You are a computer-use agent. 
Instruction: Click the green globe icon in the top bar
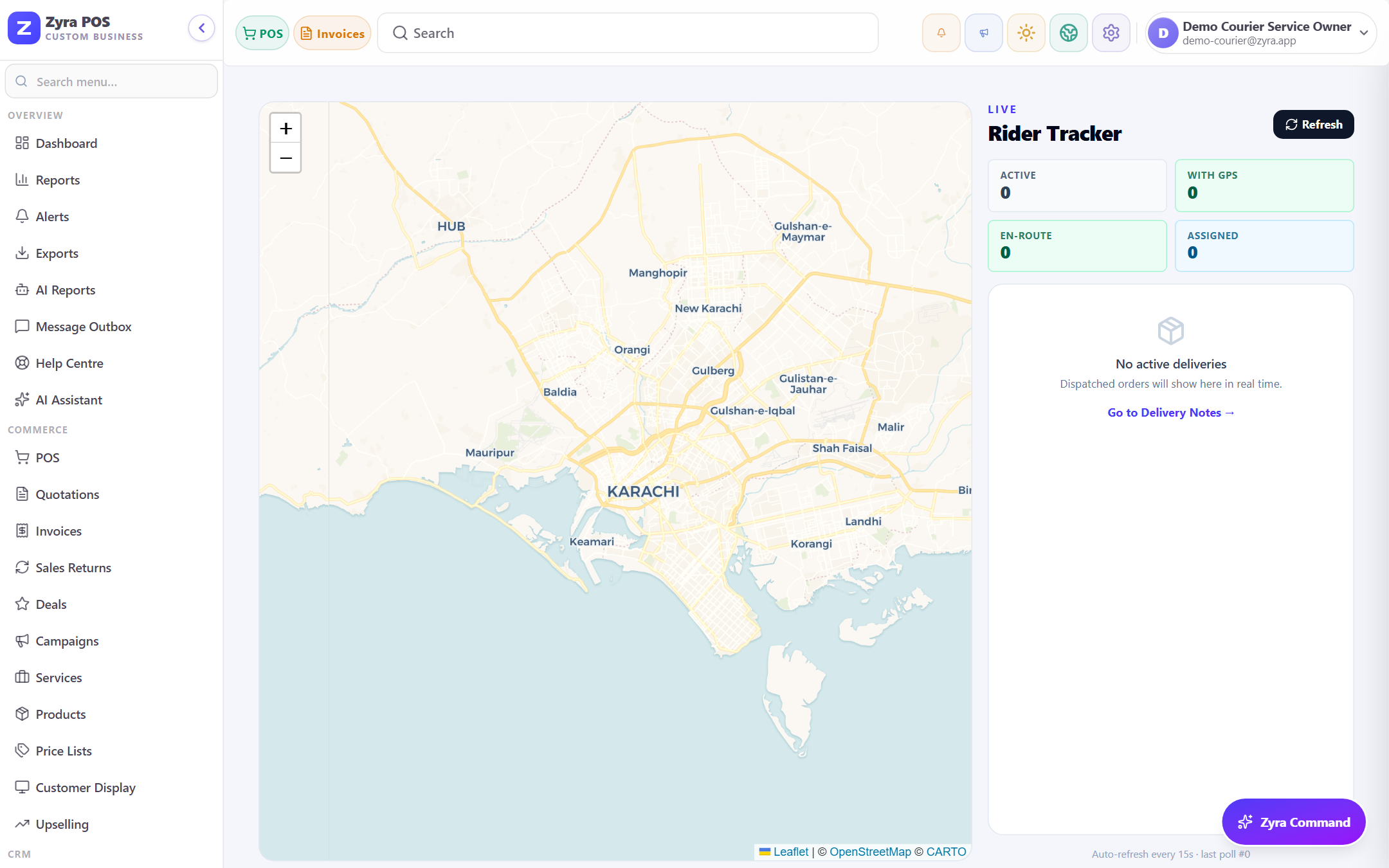[1068, 33]
